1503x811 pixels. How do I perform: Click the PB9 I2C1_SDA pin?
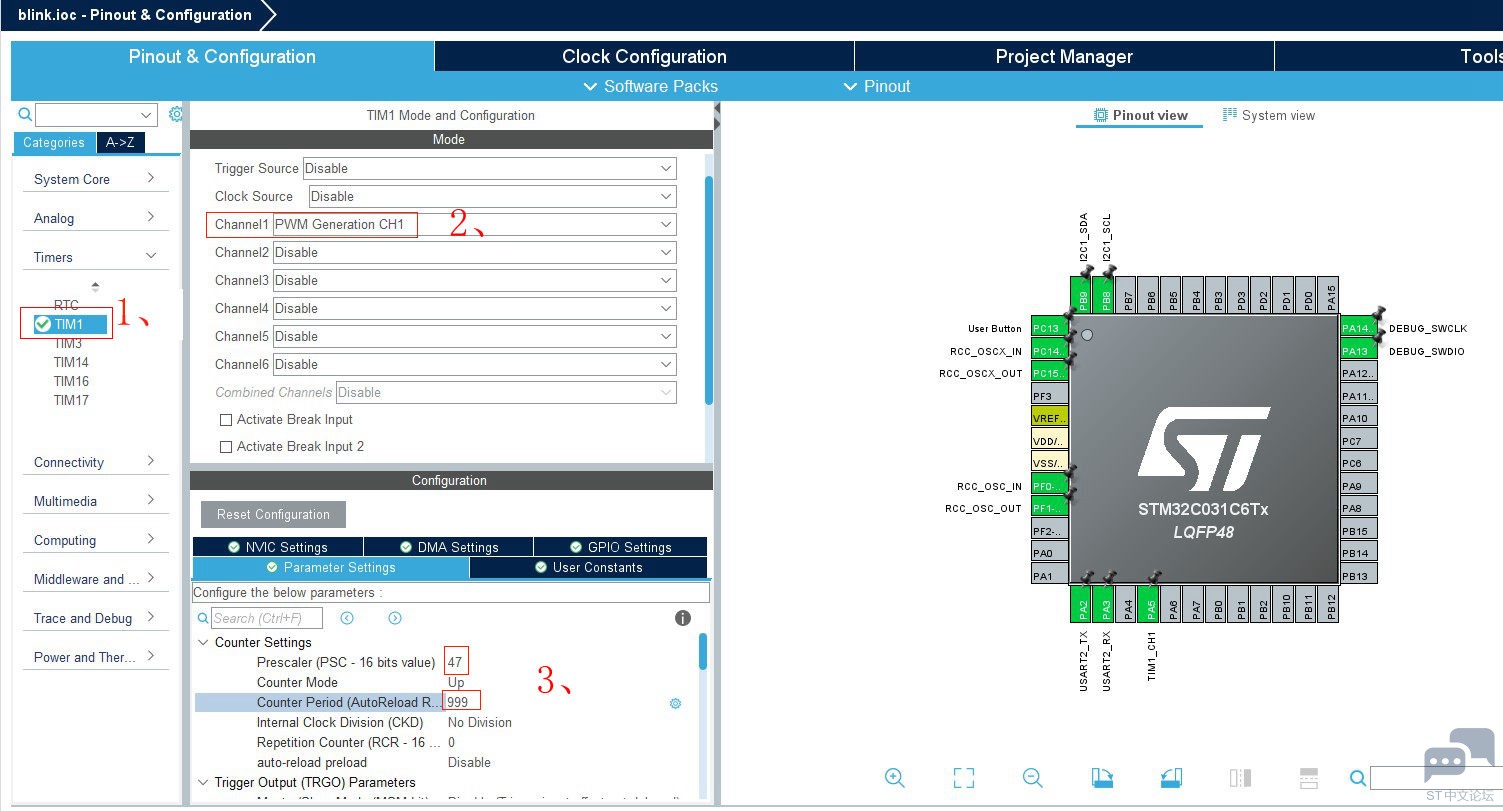tap(1082, 295)
